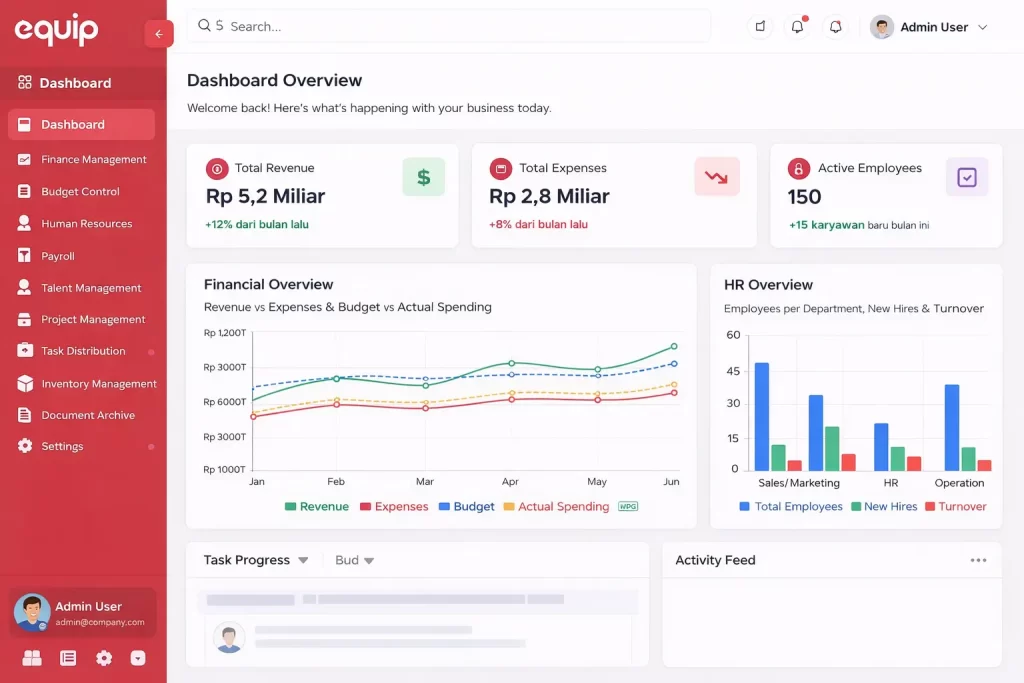Click the Payroll icon in the sidebar
Viewport: 1024px width, 683px height.
(x=25, y=256)
